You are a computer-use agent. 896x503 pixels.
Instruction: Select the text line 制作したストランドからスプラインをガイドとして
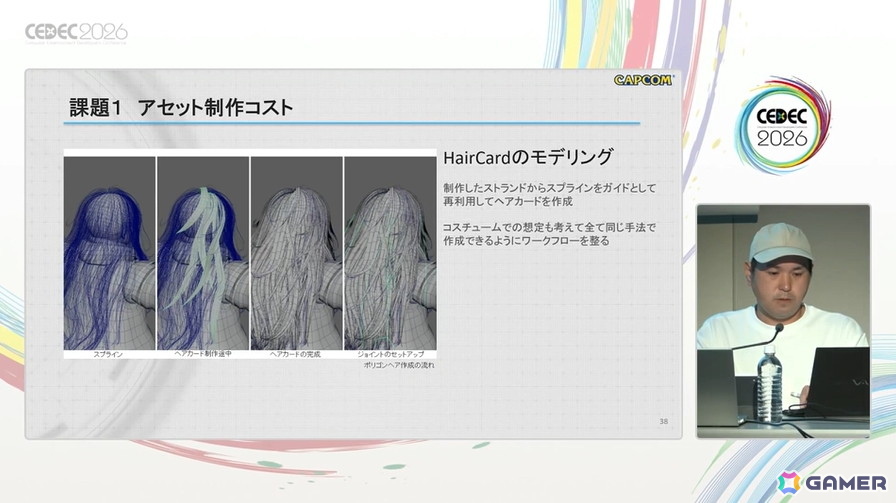point(550,188)
